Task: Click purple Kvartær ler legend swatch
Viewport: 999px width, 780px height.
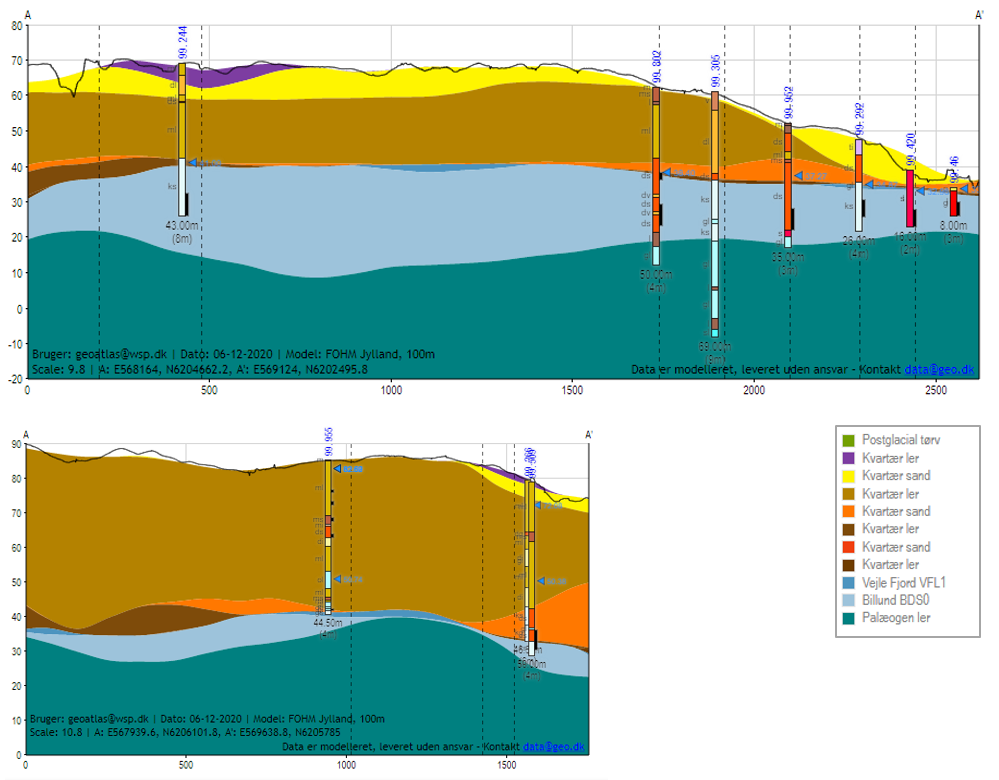Action: [x=848, y=458]
